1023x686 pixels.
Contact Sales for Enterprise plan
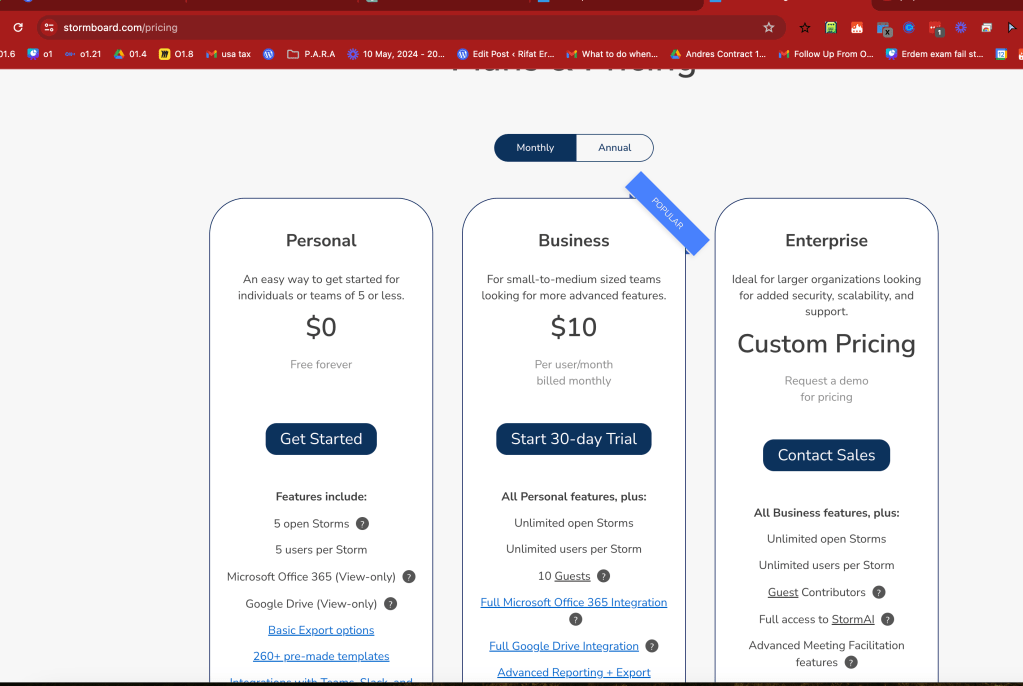pos(826,455)
